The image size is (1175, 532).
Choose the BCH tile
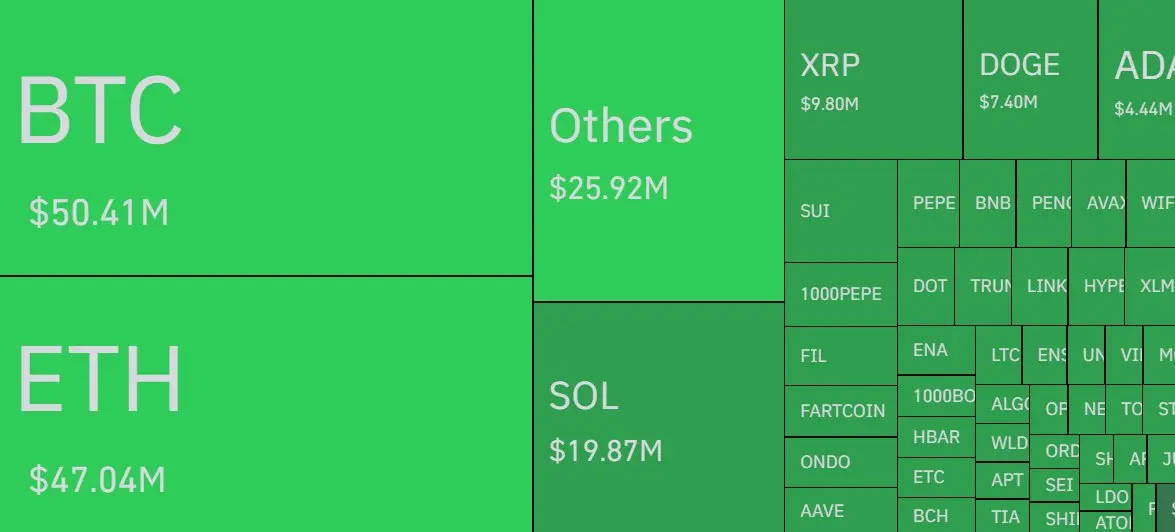937,516
